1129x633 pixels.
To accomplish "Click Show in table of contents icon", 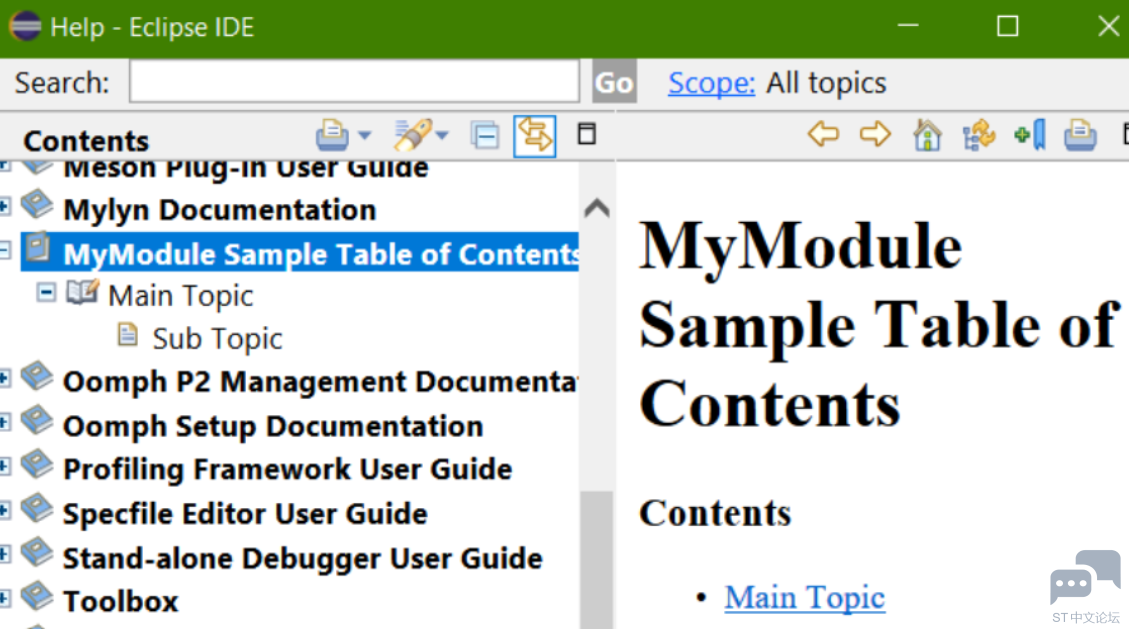I will pos(979,135).
